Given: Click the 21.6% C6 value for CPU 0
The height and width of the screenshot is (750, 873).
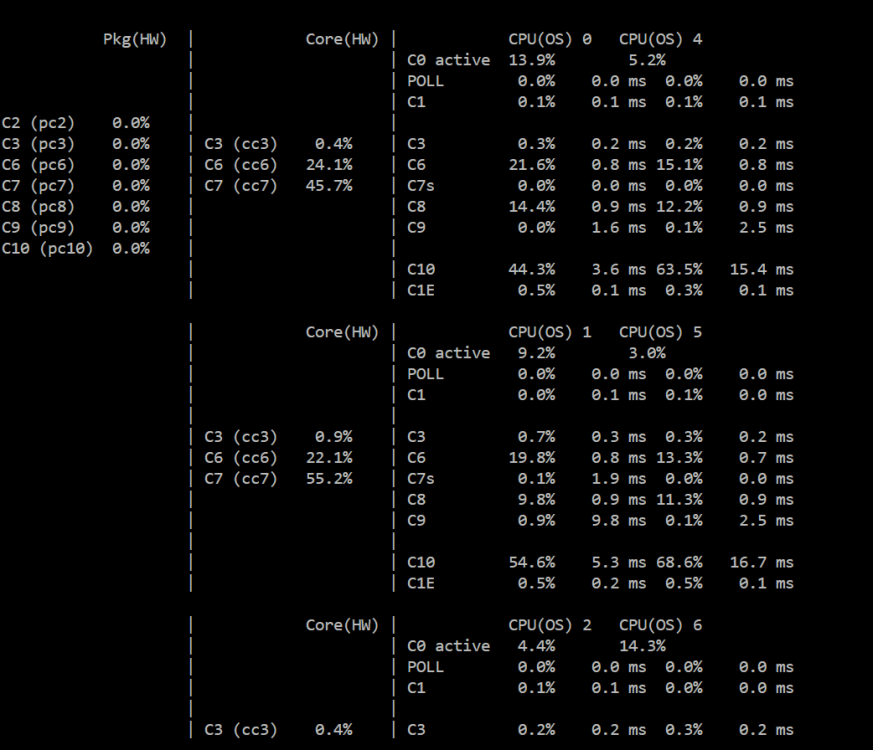Looking at the screenshot, I should click(x=532, y=165).
